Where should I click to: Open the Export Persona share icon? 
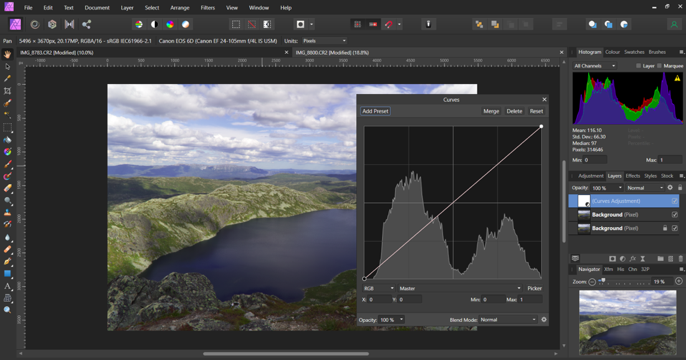click(x=86, y=24)
